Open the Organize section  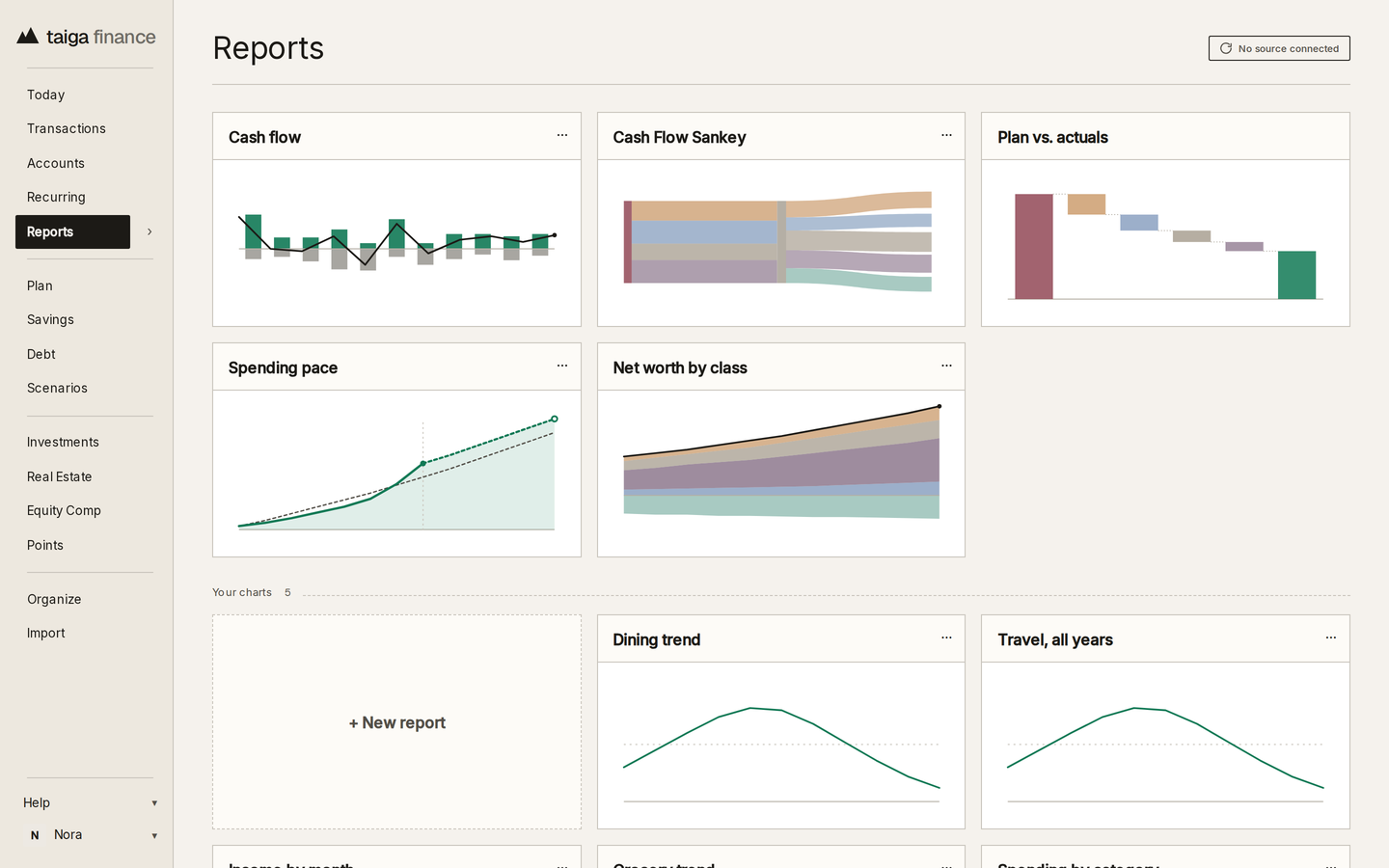tap(54, 599)
